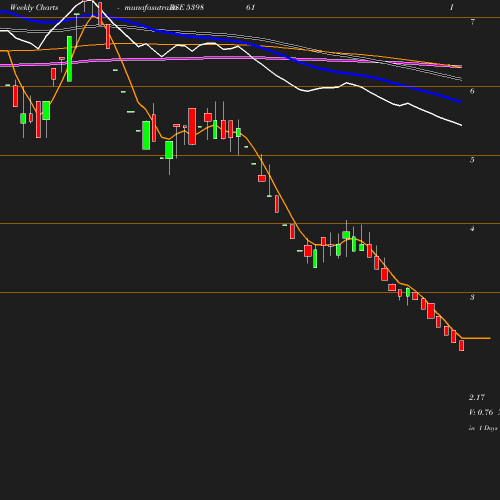500x500 pixels.
Task: Click the 'in 1 Days' label
Action: [483, 428]
